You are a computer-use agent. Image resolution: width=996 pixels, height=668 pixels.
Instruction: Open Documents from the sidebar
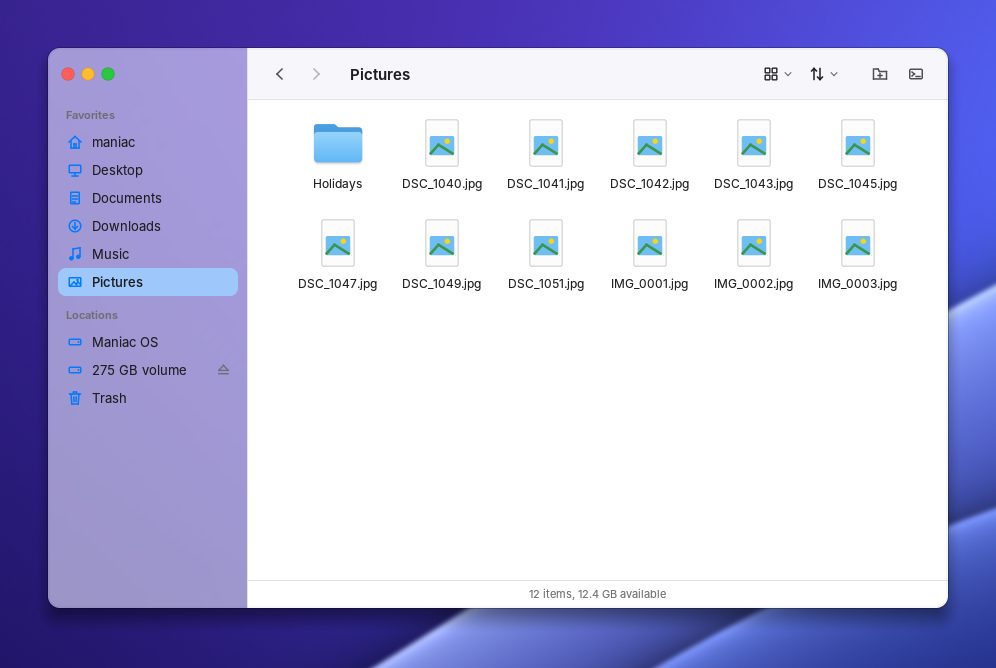pyautogui.click(x=148, y=198)
